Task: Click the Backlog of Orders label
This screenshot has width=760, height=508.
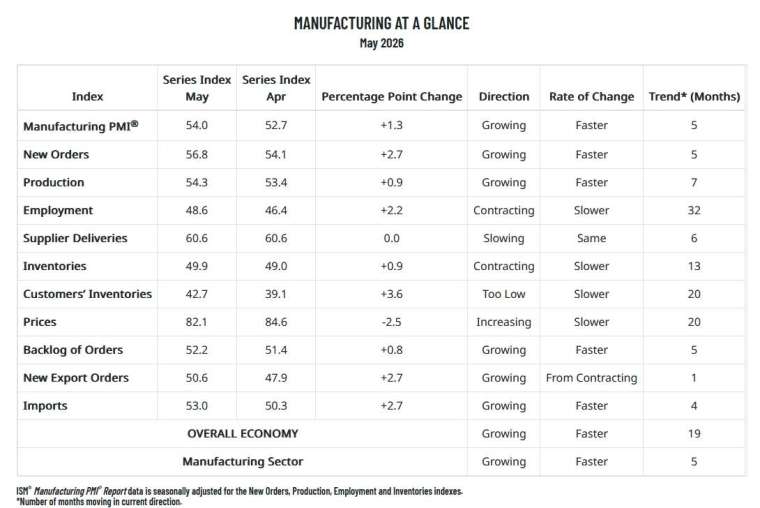Action: click(x=73, y=350)
